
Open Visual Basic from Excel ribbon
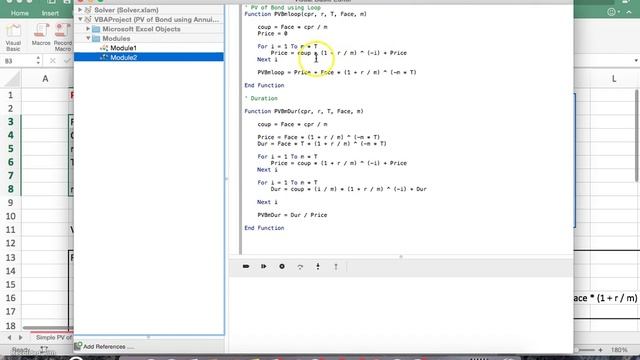13,38
